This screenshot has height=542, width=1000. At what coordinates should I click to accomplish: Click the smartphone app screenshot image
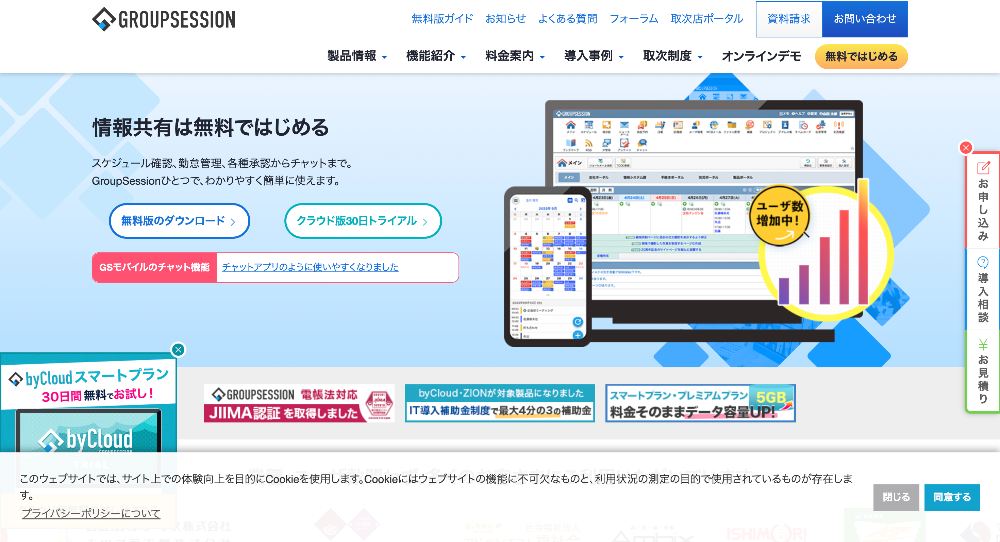tap(548, 266)
